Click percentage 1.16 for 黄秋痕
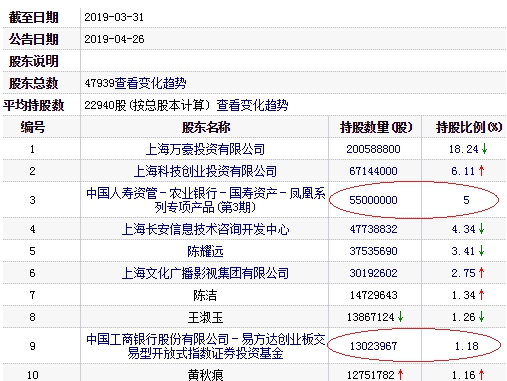 tap(463, 375)
